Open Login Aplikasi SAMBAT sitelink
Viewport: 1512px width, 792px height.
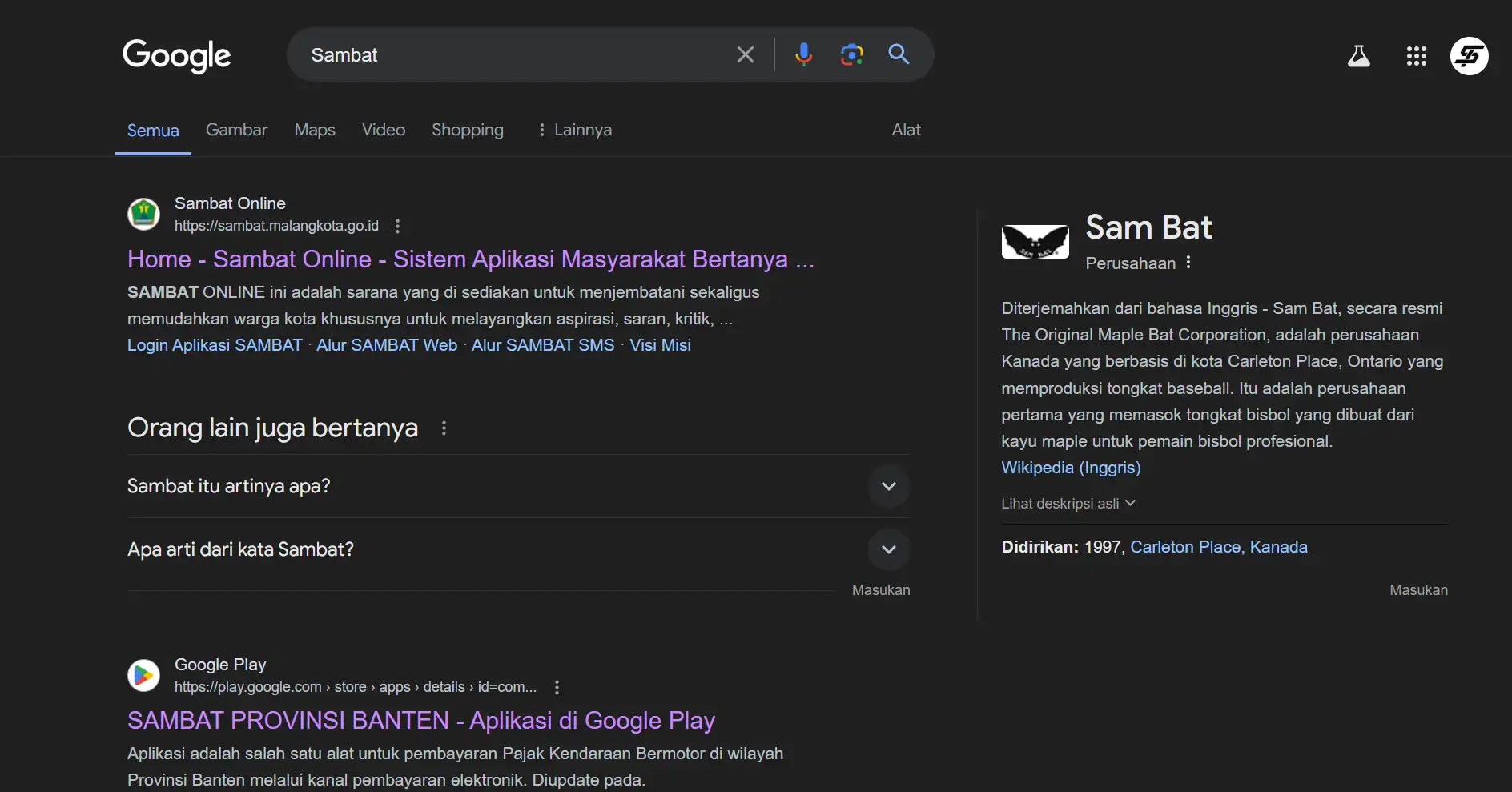(215, 345)
